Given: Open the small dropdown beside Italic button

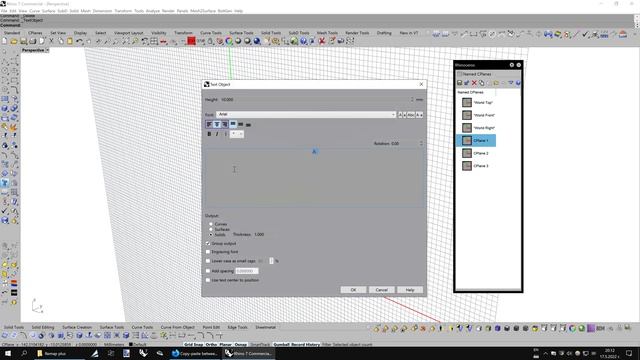Looking at the screenshot, I should [237, 134].
